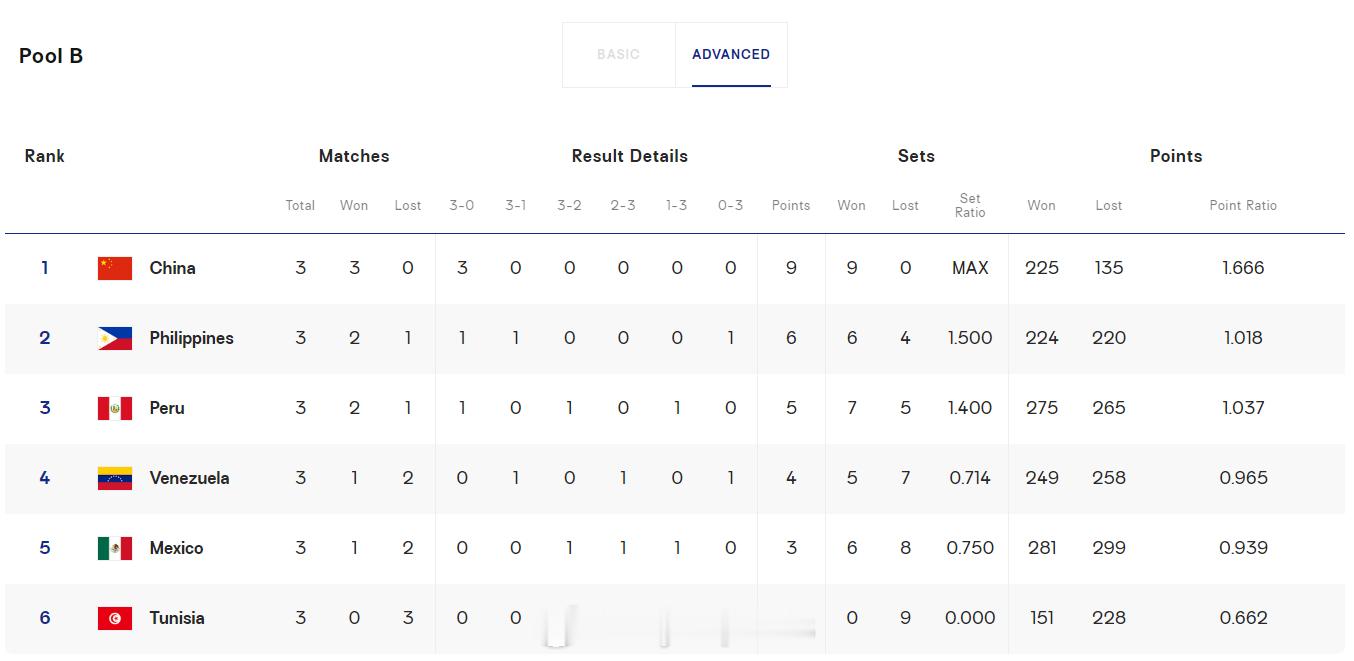Open the Venezuela team name
Image resolution: width=1354 pixels, height=661 pixels.
coord(189,478)
